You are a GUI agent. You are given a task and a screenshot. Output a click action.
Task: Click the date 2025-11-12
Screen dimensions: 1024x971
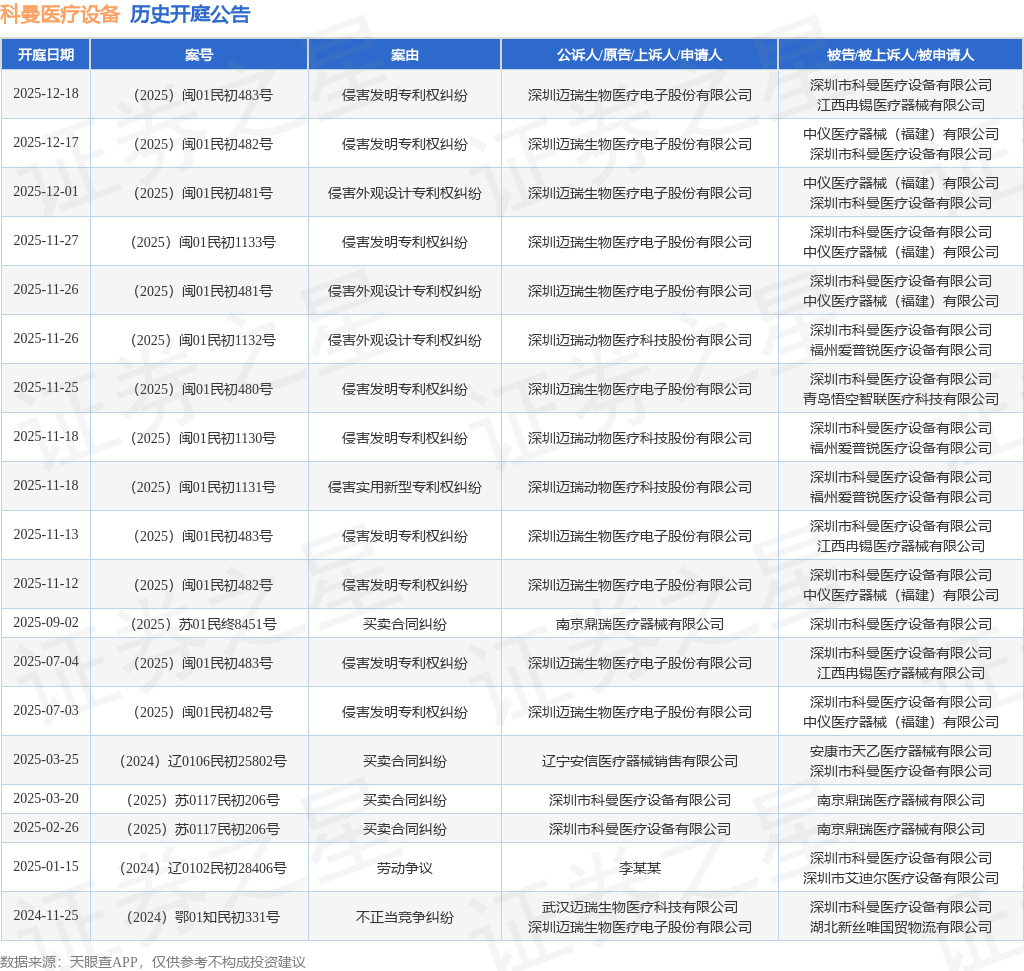46,583
